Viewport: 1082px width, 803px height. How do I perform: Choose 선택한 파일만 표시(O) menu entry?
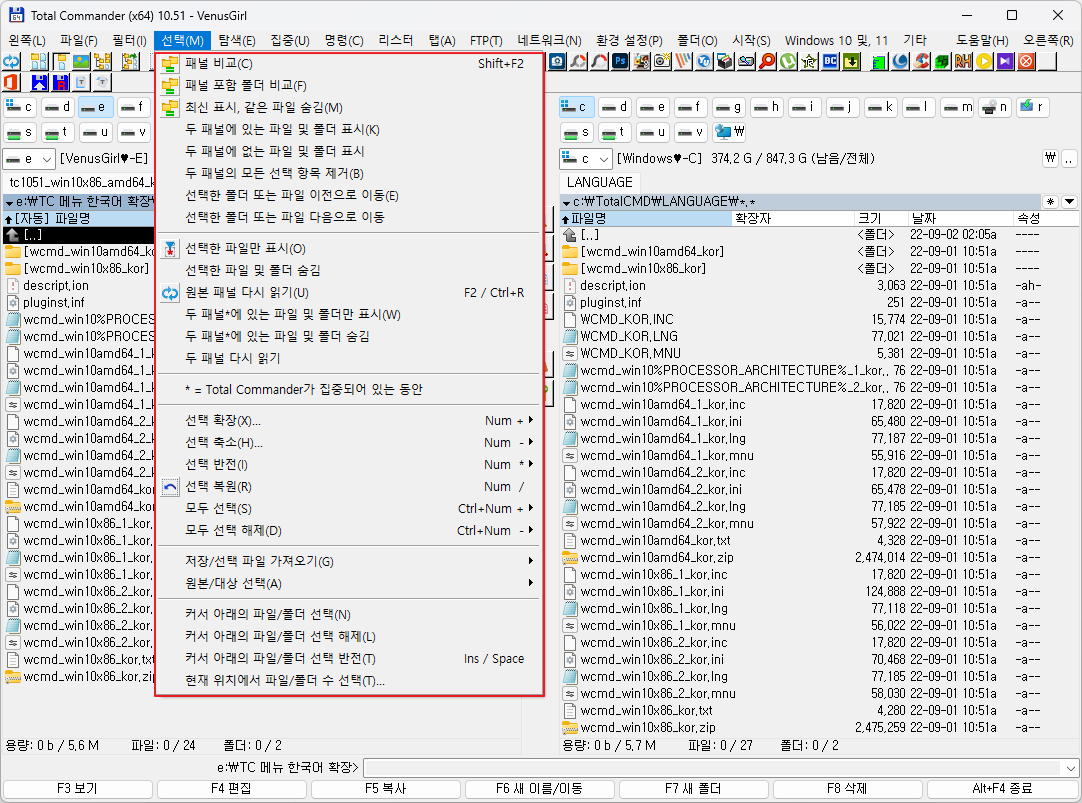click(x=349, y=248)
